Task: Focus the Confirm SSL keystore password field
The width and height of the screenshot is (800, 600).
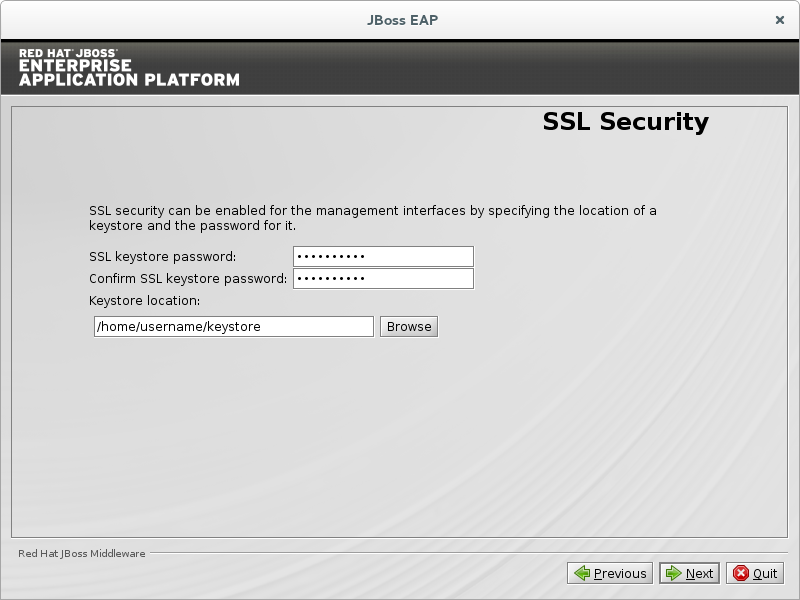Action: (x=383, y=278)
